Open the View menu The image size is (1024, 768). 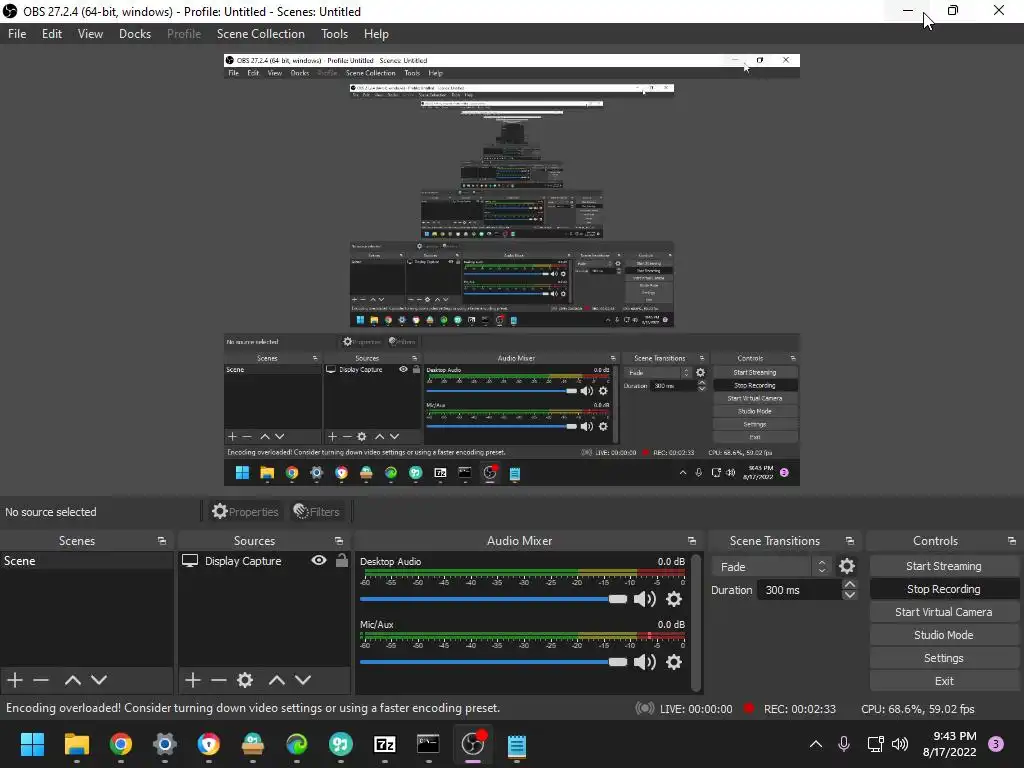pyautogui.click(x=90, y=34)
